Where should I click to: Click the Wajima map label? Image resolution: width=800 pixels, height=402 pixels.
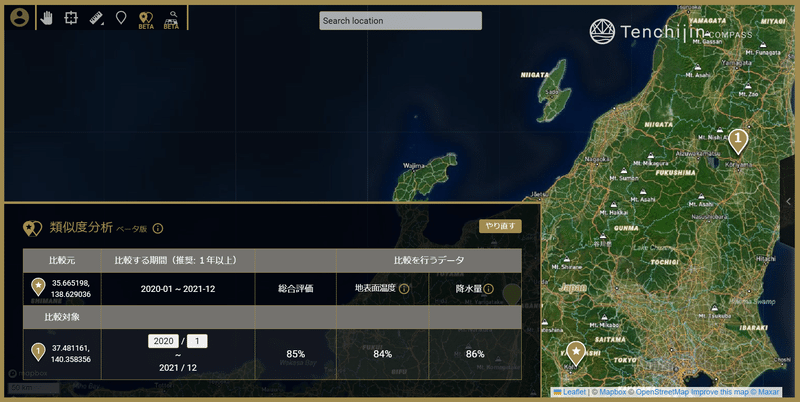click(x=413, y=166)
